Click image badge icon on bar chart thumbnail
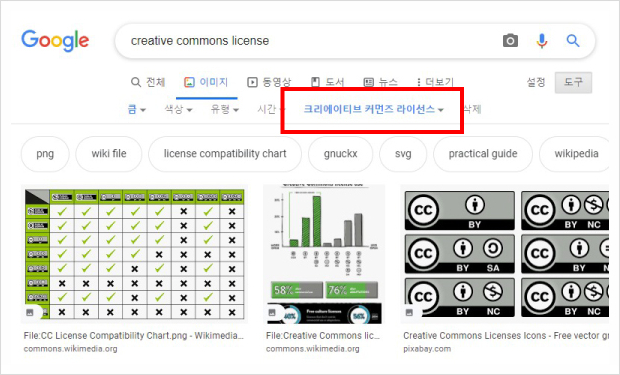Image resolution: width=620 pixels, height=375 pixels. 272,312
